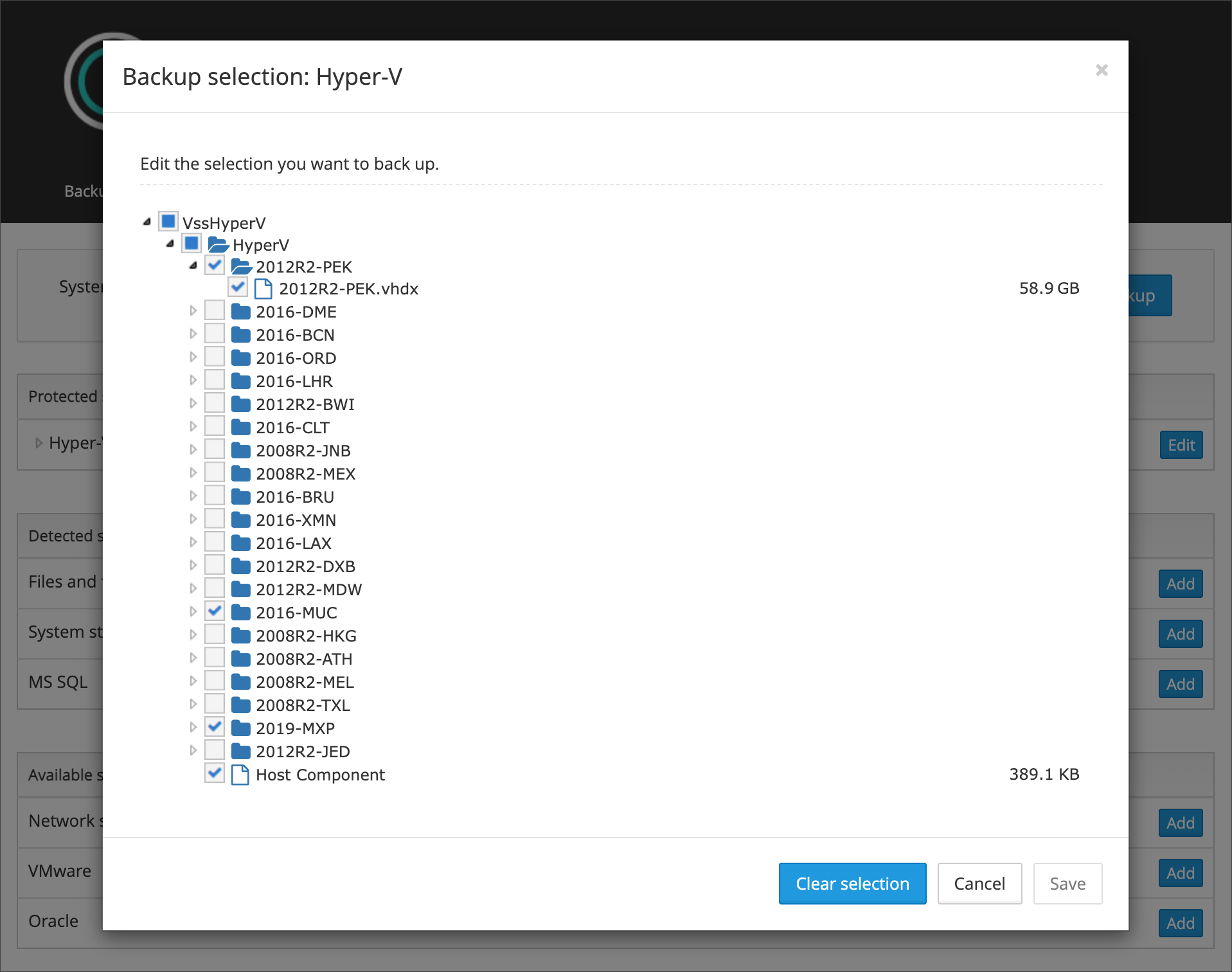The image size is (1232, 972).
Task: Expand the 2019-MXP tree node
Action: (x=193, y=727)
